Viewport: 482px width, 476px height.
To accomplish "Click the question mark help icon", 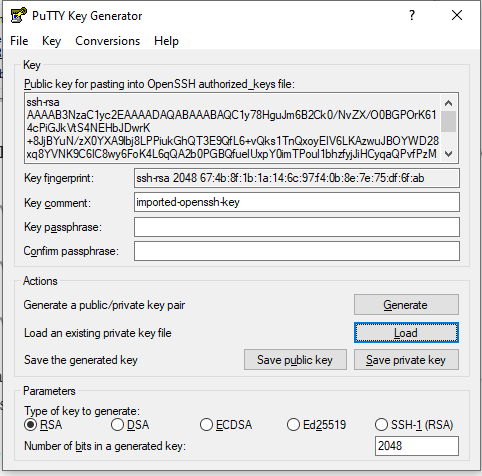I will pos(412,15).
